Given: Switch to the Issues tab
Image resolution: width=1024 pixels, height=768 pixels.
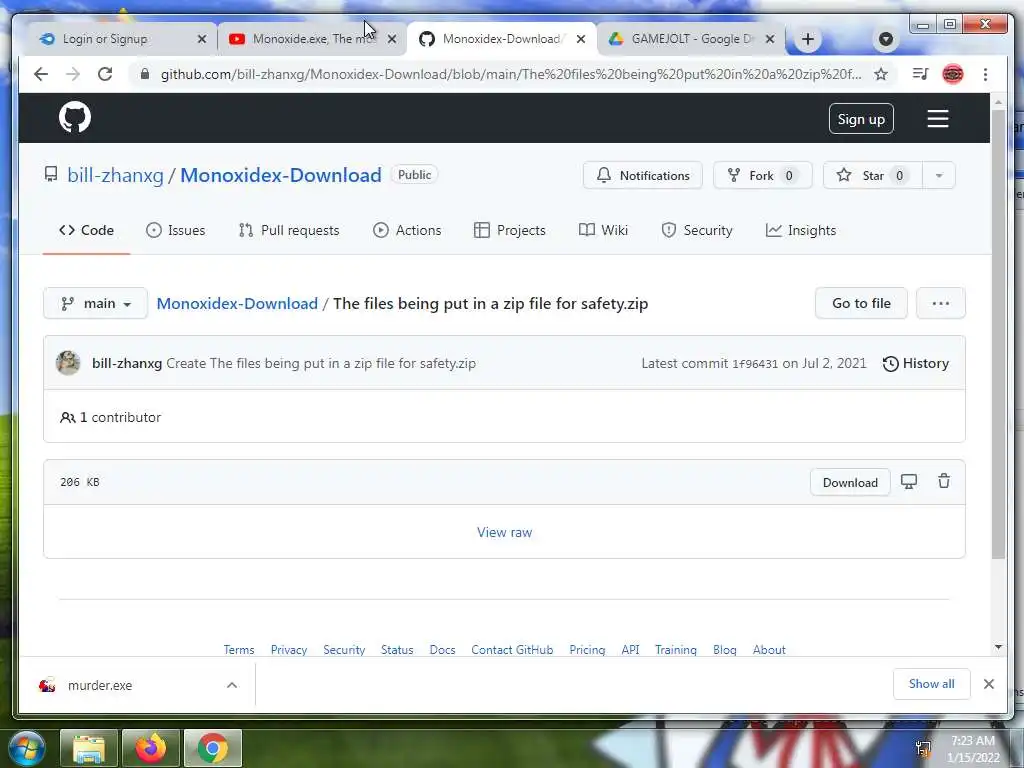Looking at the screenshot, I should 176,230.
